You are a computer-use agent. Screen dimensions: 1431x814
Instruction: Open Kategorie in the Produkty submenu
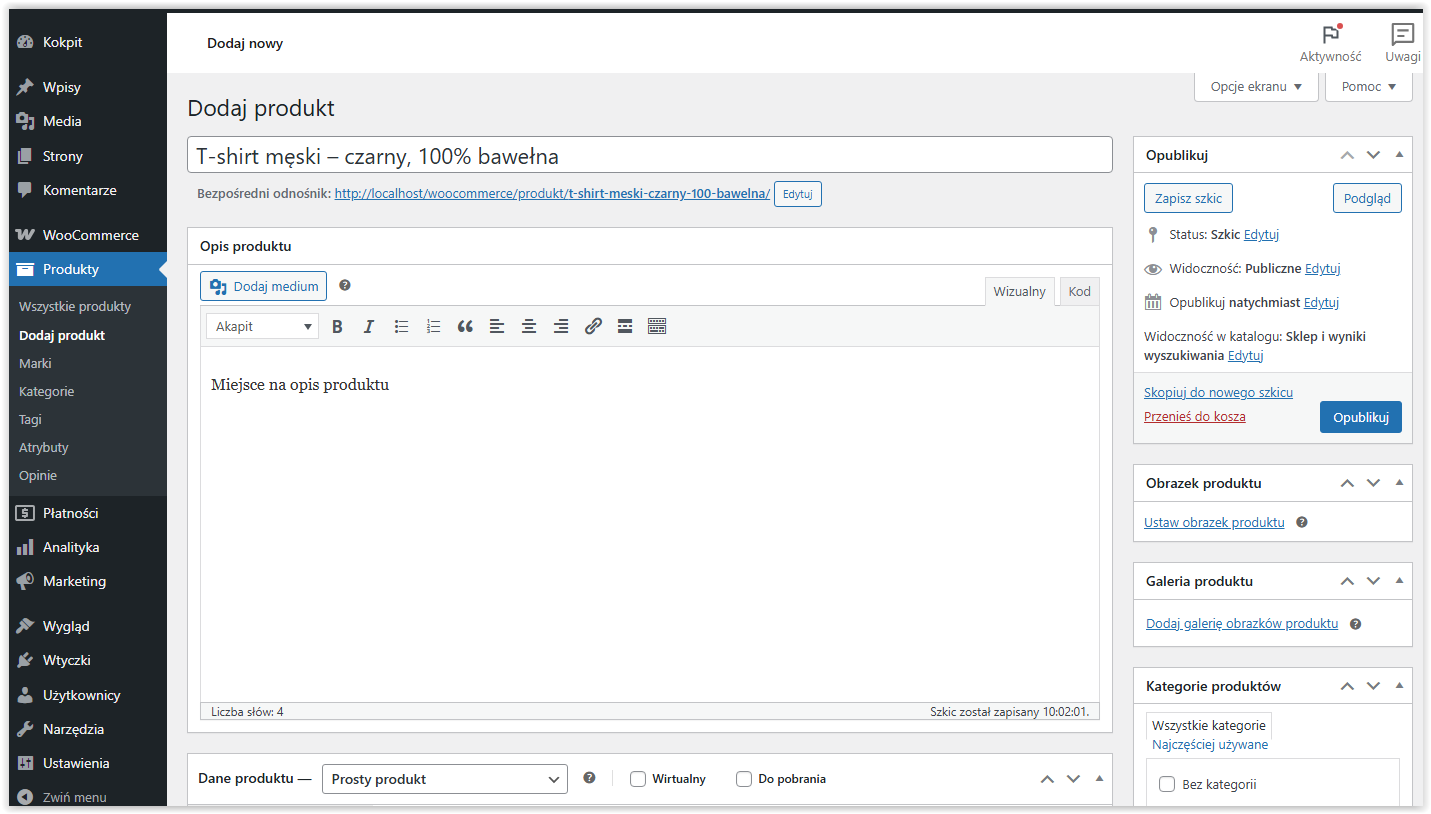point(46,391)
